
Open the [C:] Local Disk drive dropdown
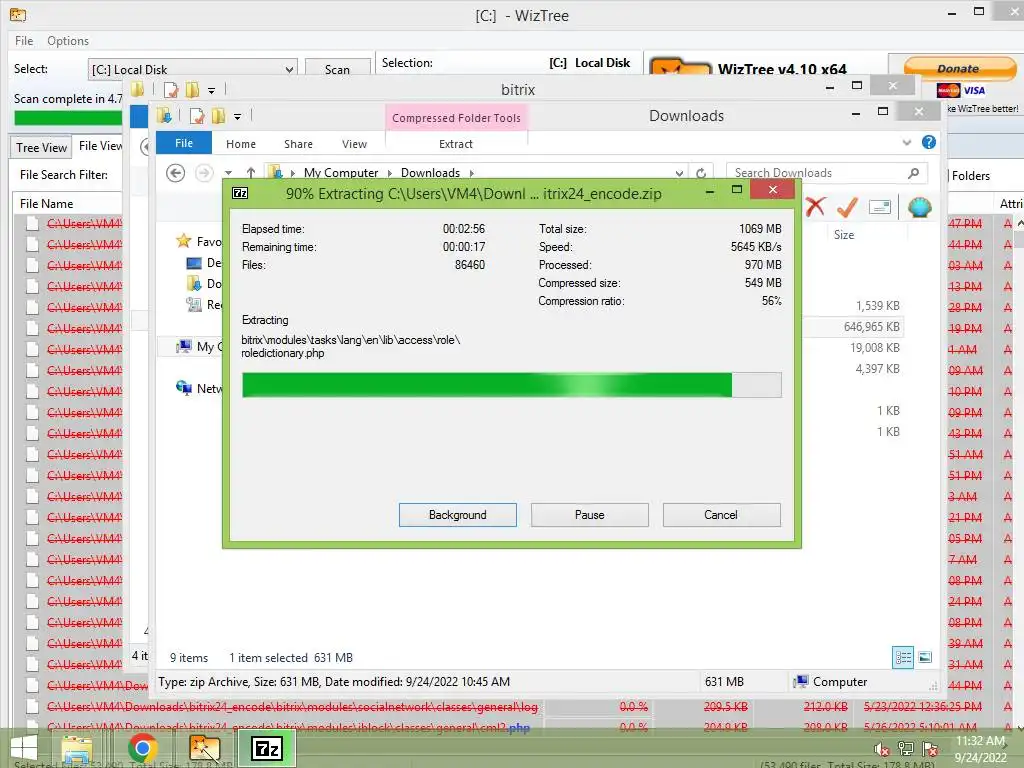pyautogui.click(x=289, y=69)
